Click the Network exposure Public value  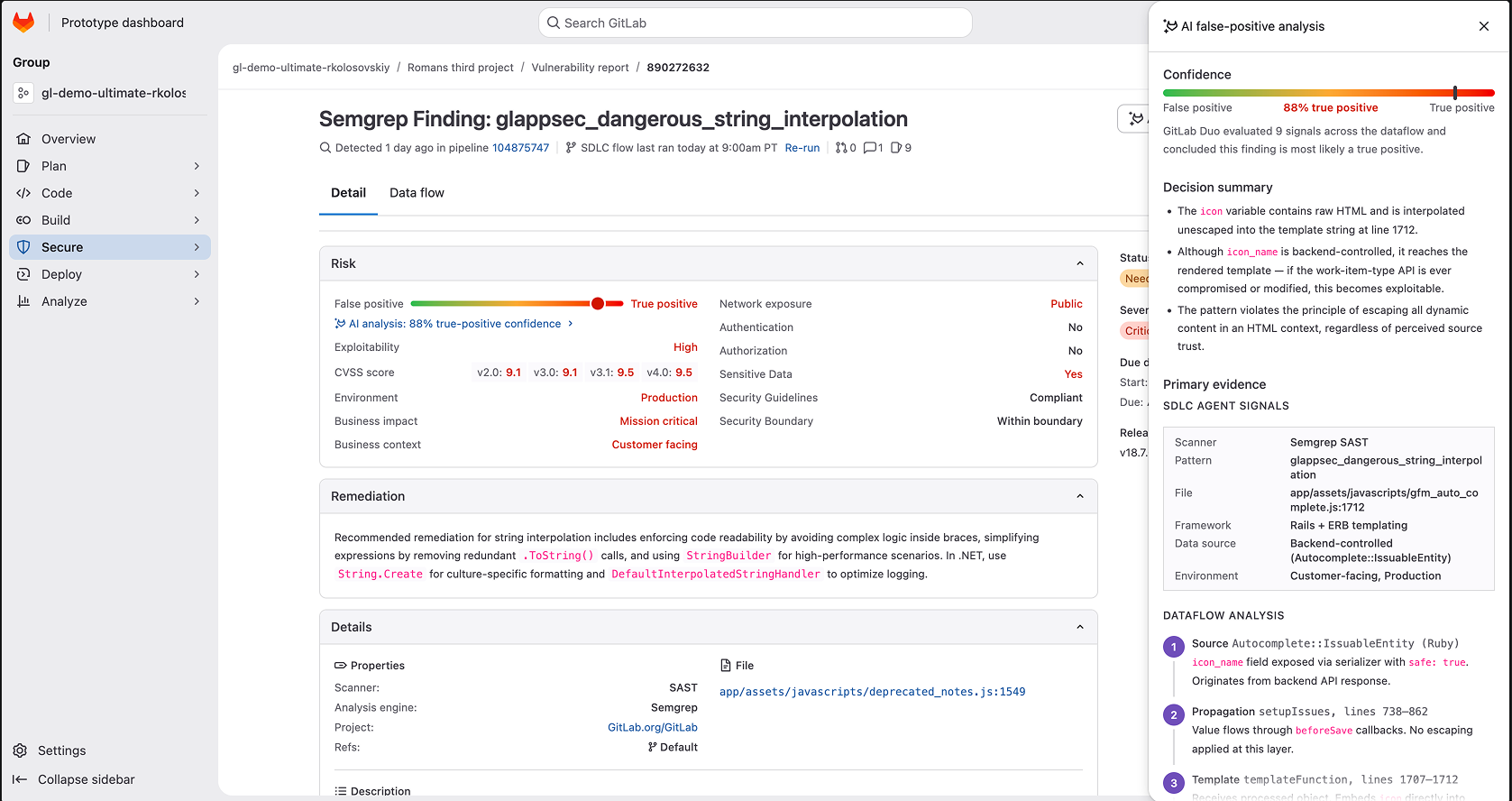1066,304
